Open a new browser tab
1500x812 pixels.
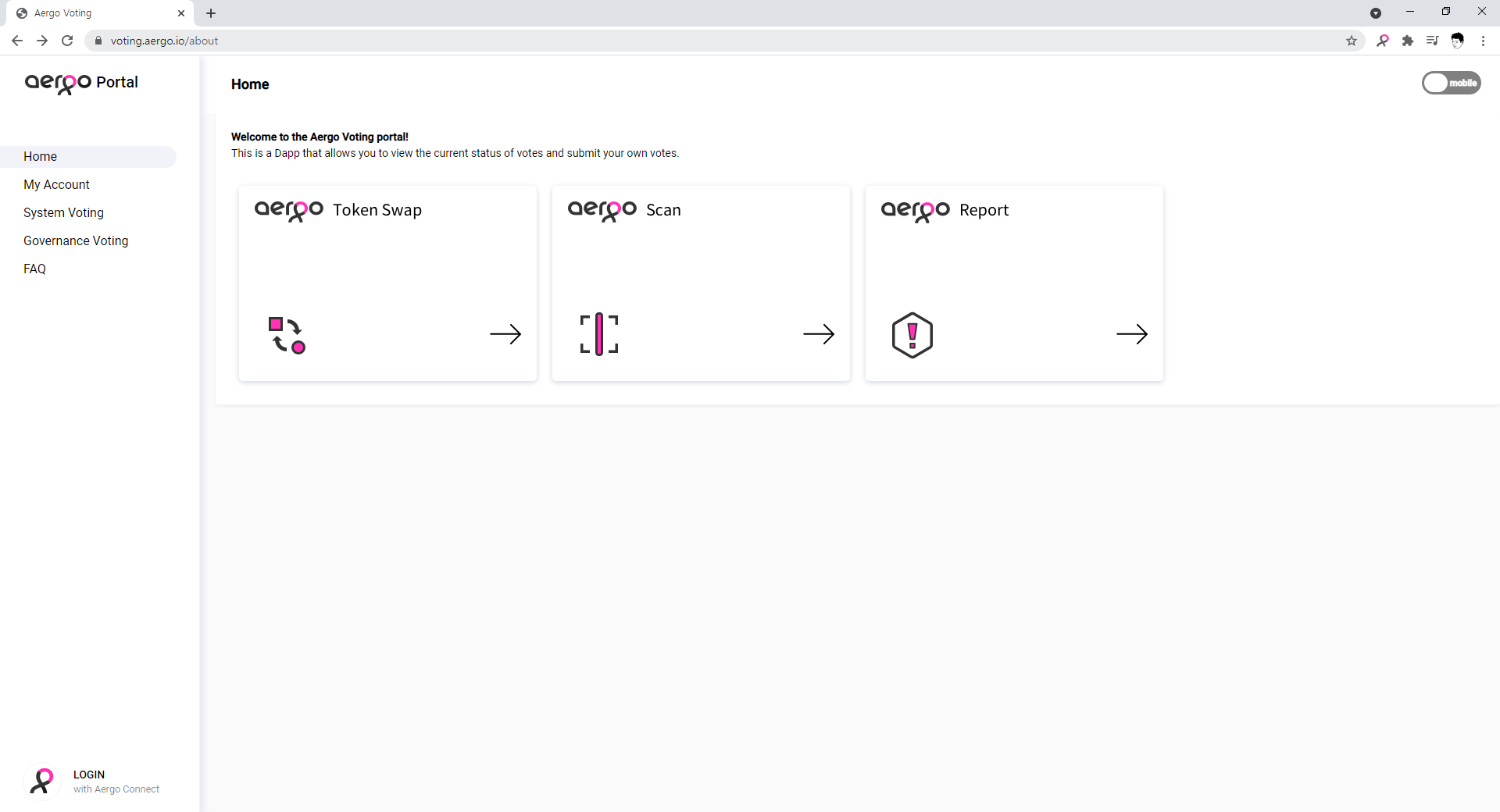pos(211,13)
